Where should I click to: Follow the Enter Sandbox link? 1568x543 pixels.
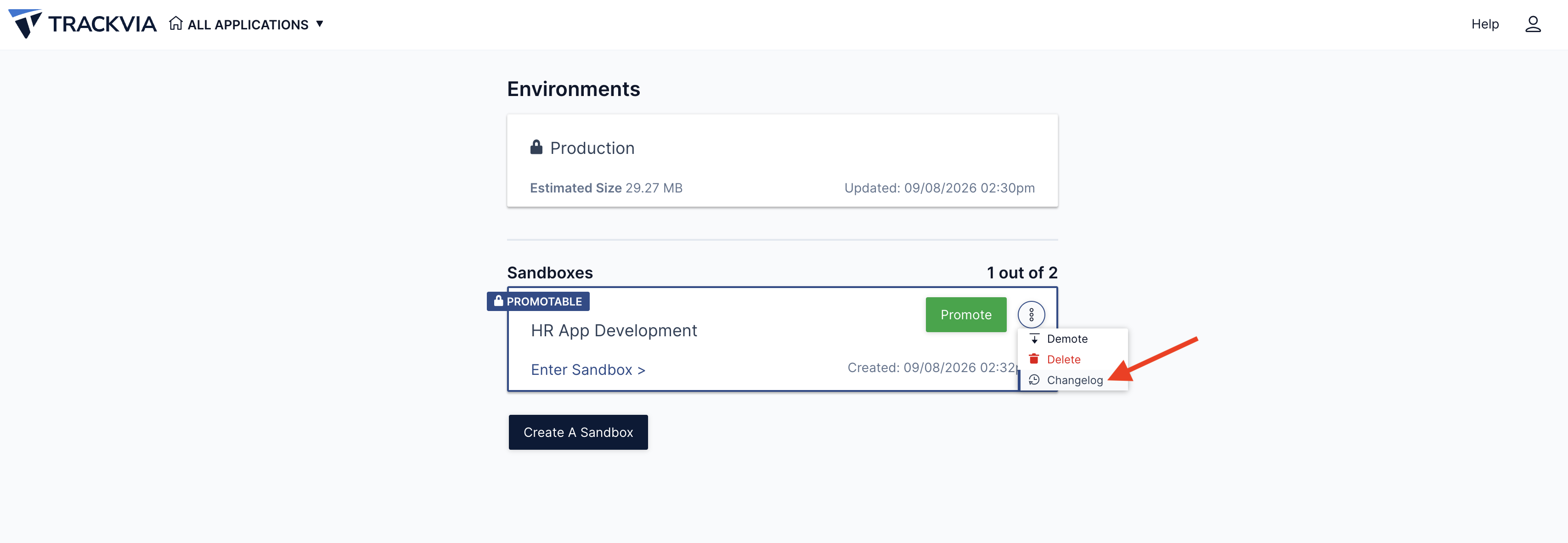click(x=588, y=370)
